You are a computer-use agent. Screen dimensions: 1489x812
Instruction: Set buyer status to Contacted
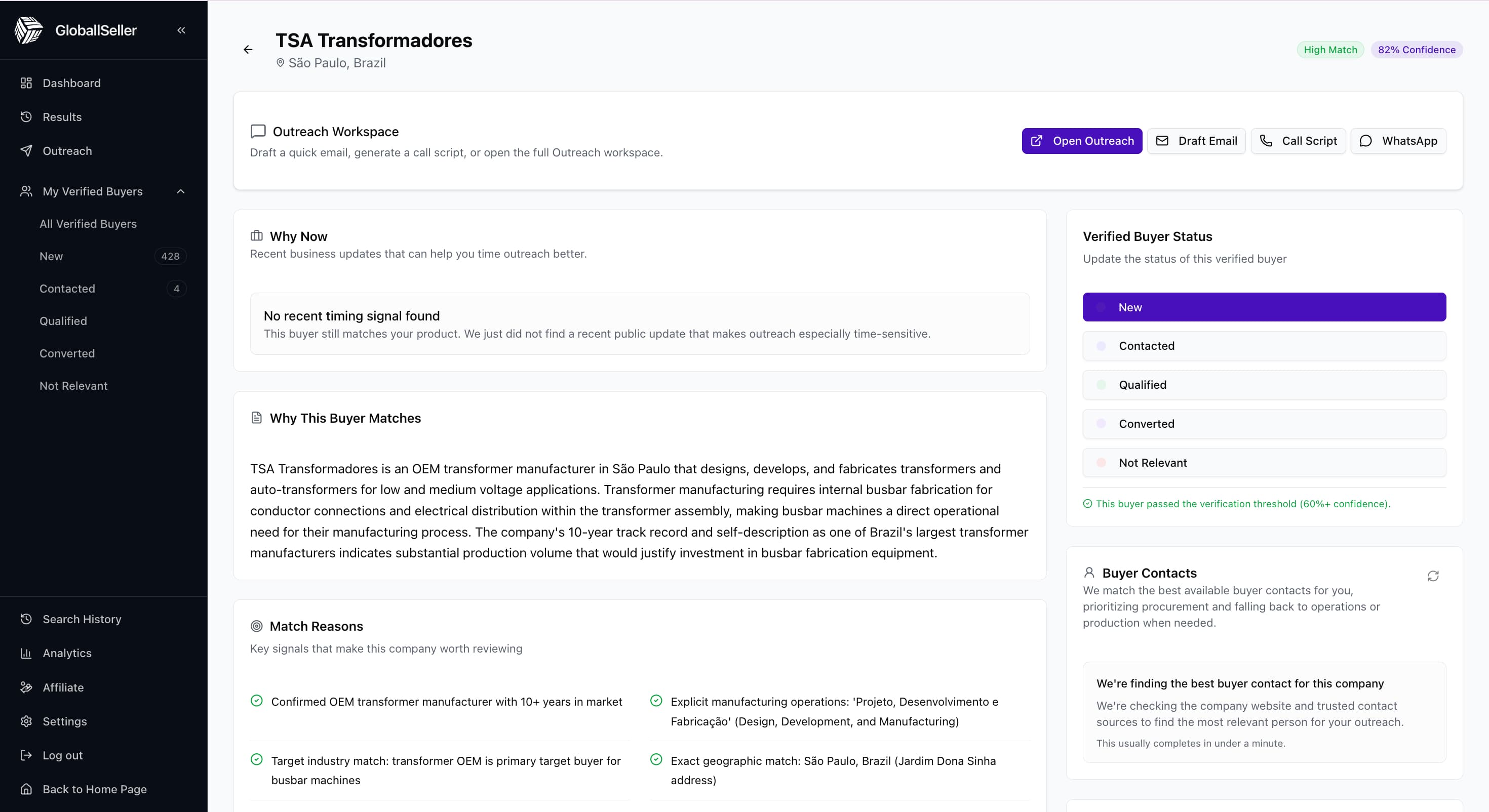pyautogui.click(x=1264, y=346)
